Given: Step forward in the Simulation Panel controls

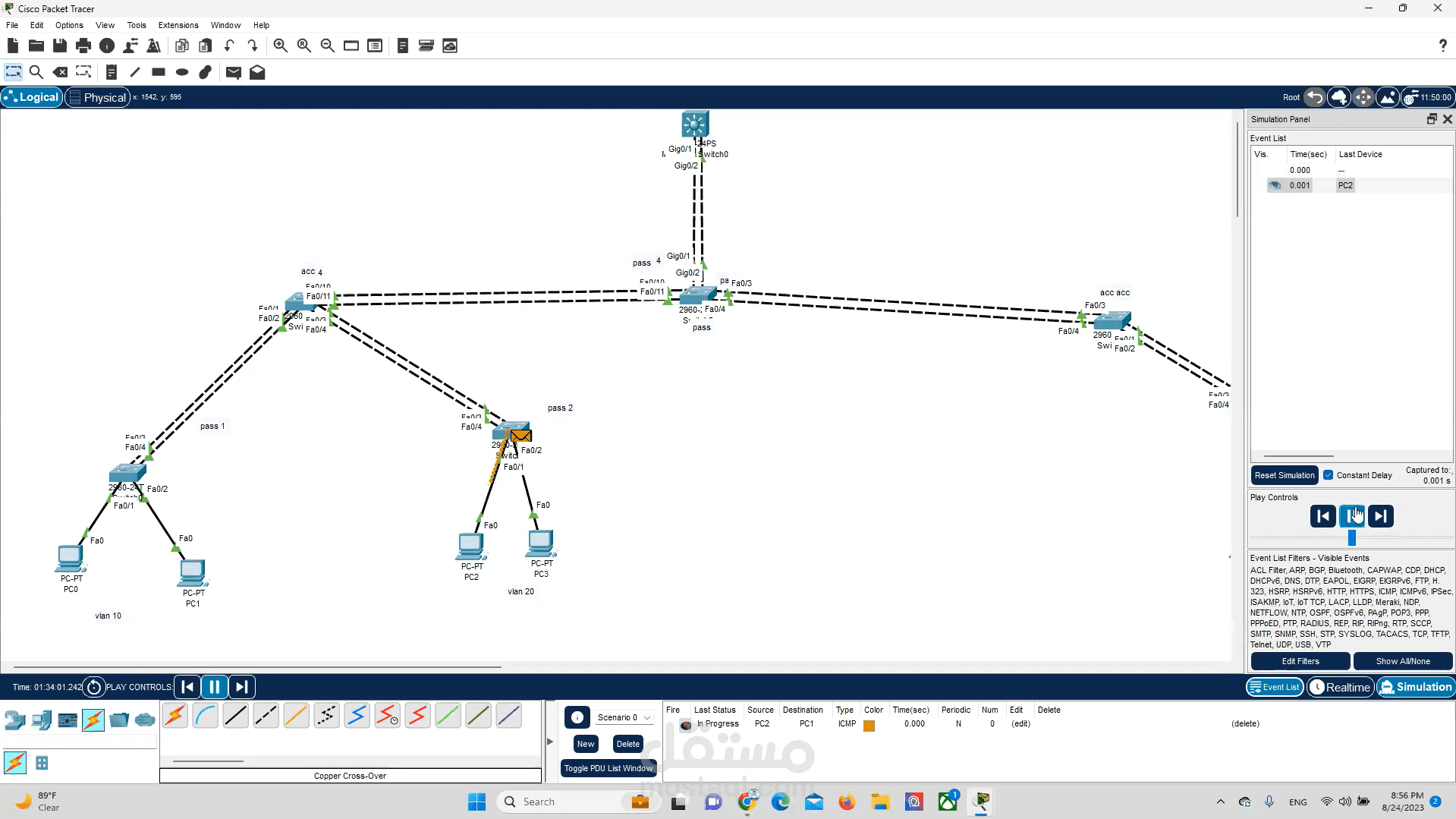Looking at the screenshot, I should click(x=1381, y=516).
